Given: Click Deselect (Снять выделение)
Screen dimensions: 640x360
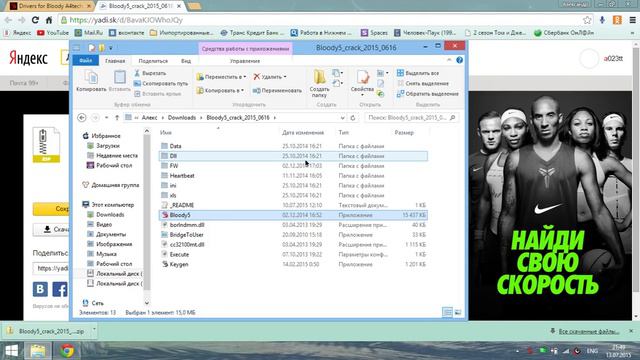Looking at the screenshot, I should point(423,83).
